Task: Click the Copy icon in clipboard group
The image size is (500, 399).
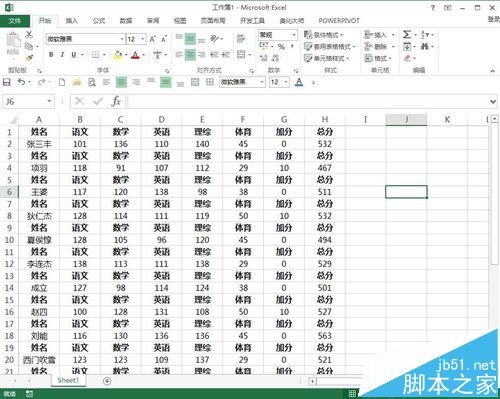Action: coord(29,46)
